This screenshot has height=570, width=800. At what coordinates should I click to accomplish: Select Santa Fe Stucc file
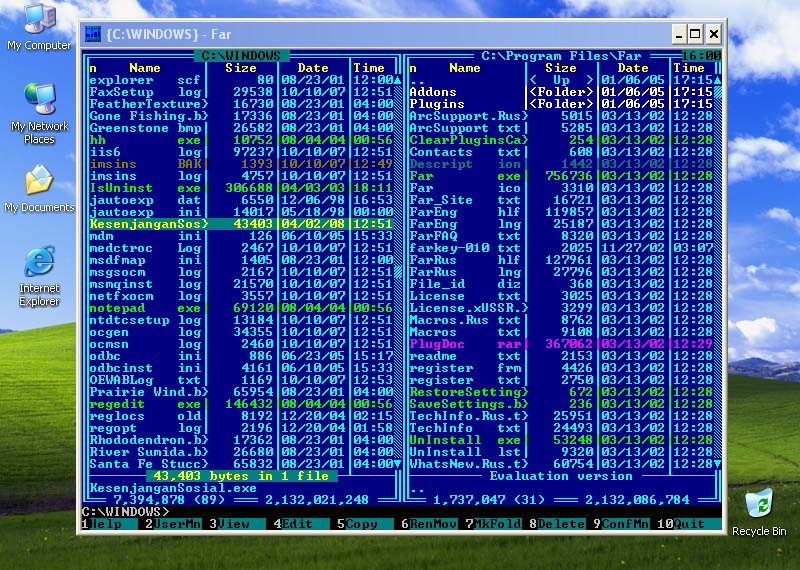tap(241, 464)
